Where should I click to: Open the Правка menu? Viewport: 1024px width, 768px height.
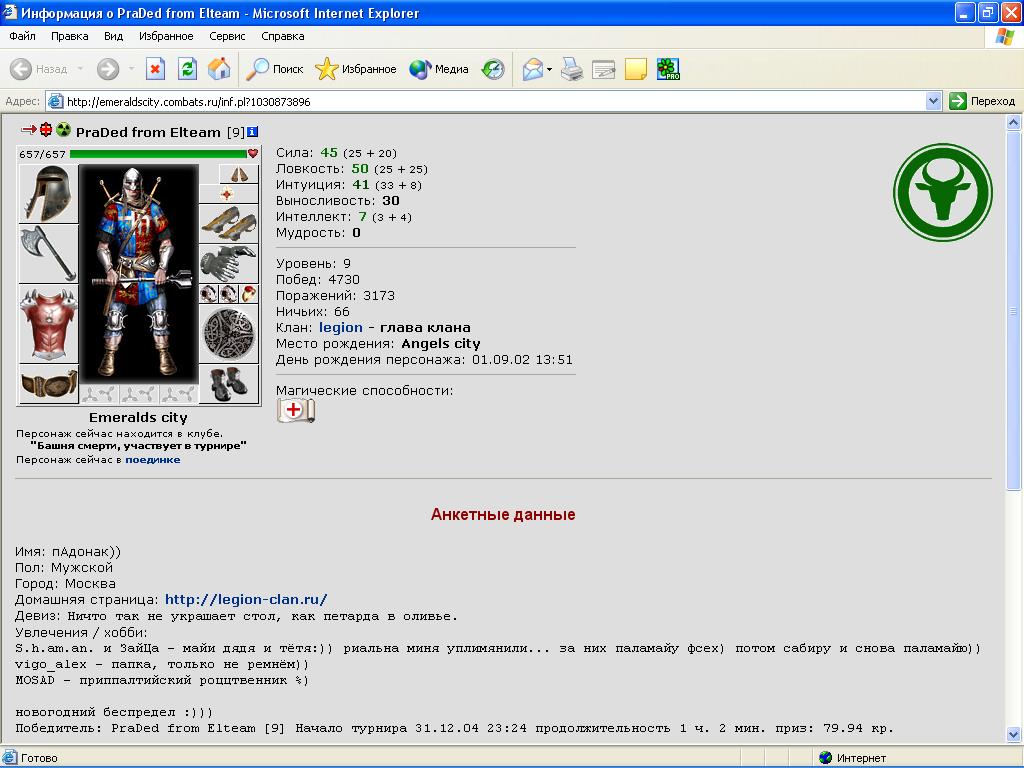(x=69, y=36)
